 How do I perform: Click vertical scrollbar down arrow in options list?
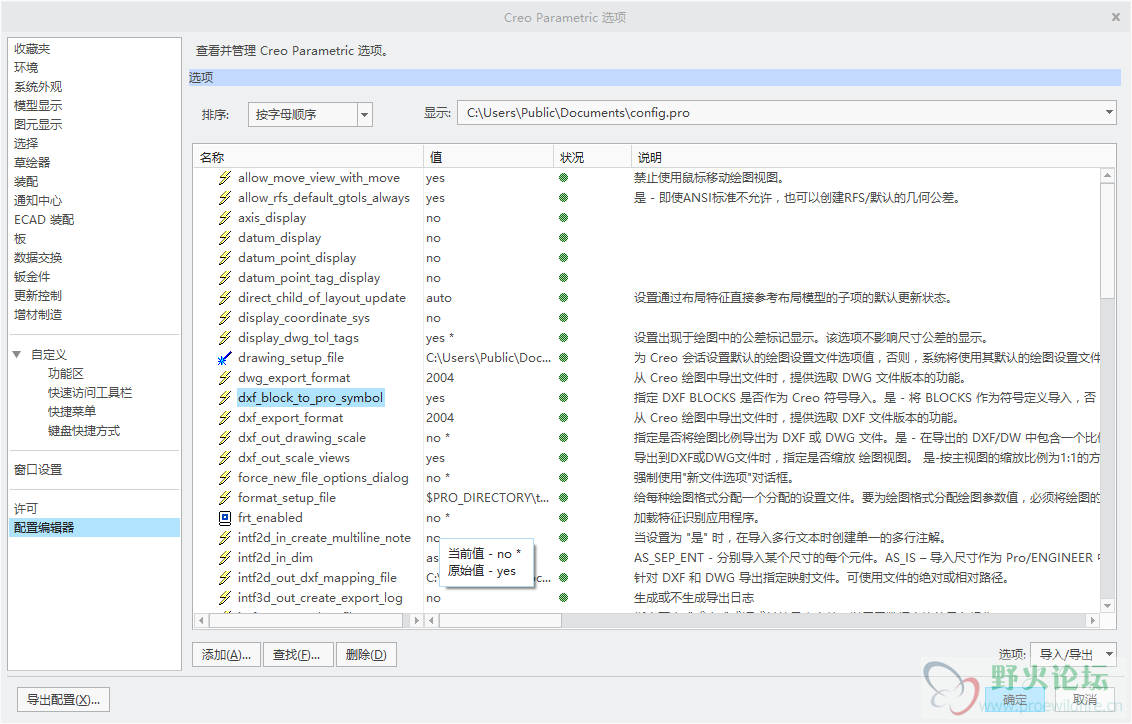[1107, 606]
